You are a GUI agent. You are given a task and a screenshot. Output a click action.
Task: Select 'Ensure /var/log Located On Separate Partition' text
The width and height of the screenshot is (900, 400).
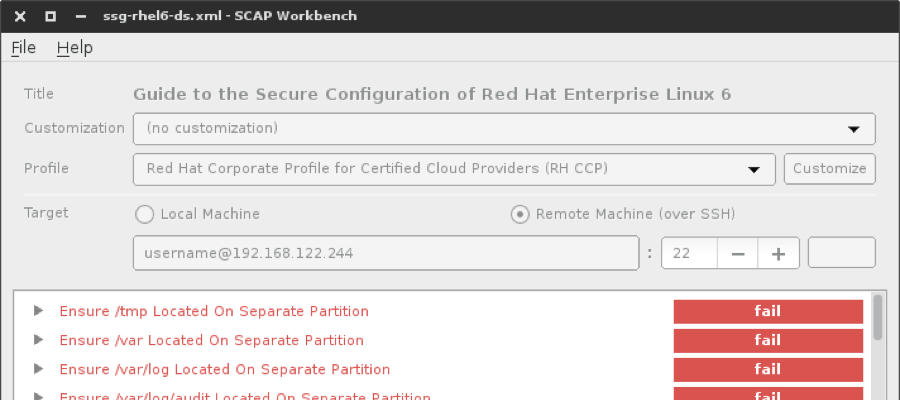click(225, 369)
